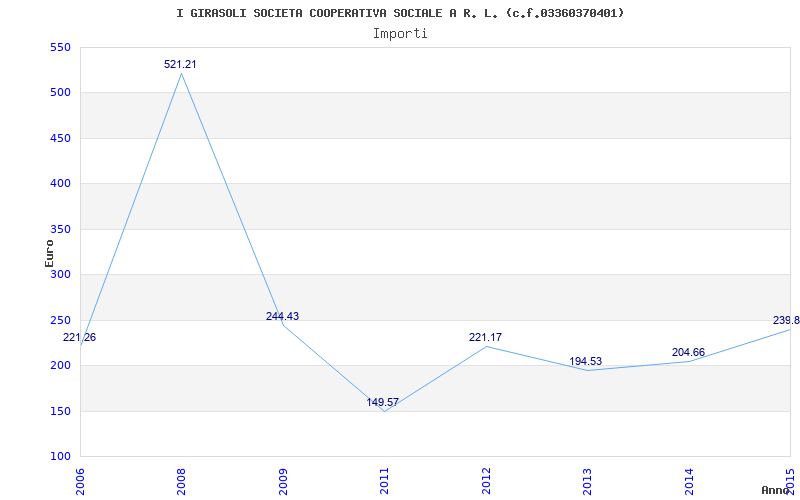Select the 239.8 data label
Image resolution: width=800 pixels, height=500 pixels.
pyautogui.click(x=786, y=320)
